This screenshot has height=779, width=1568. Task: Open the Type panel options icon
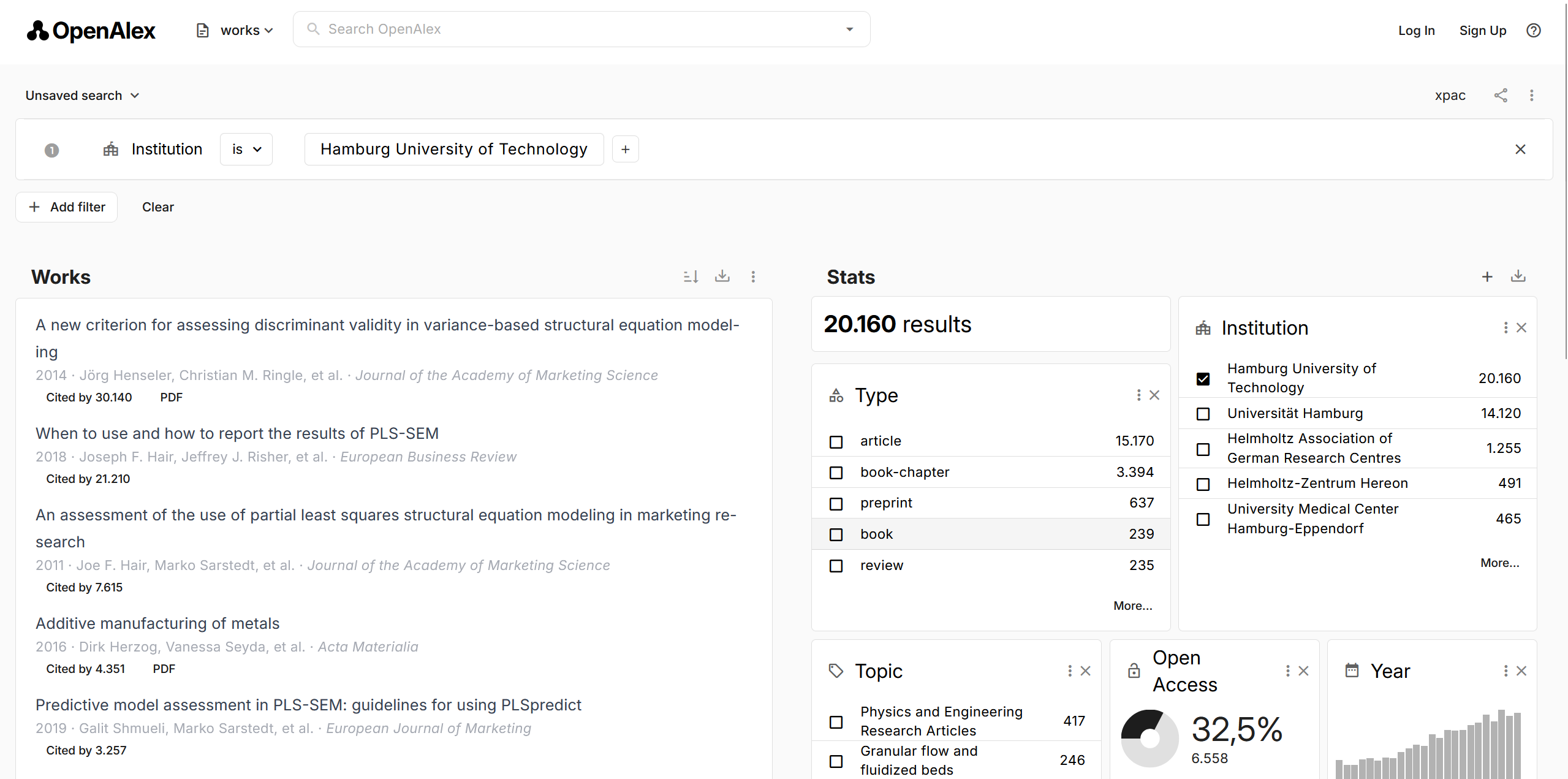[1138, 395]
